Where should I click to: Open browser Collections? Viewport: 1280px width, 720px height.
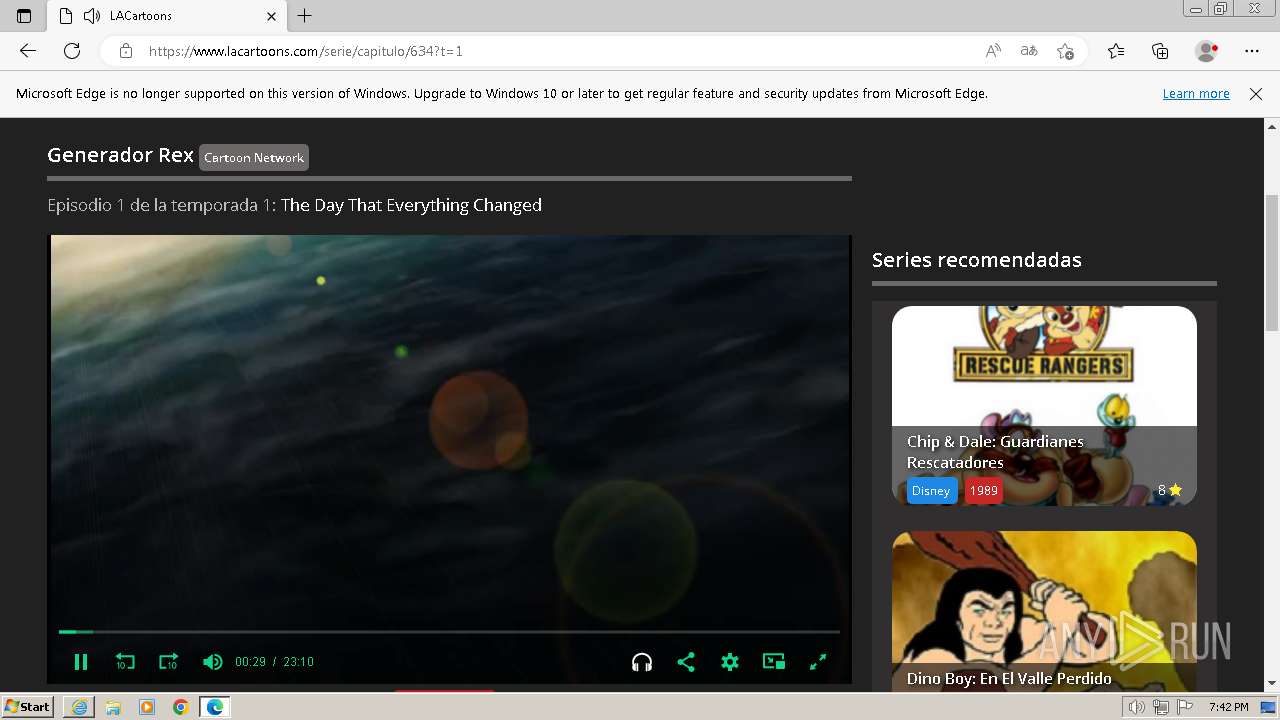1160,51
